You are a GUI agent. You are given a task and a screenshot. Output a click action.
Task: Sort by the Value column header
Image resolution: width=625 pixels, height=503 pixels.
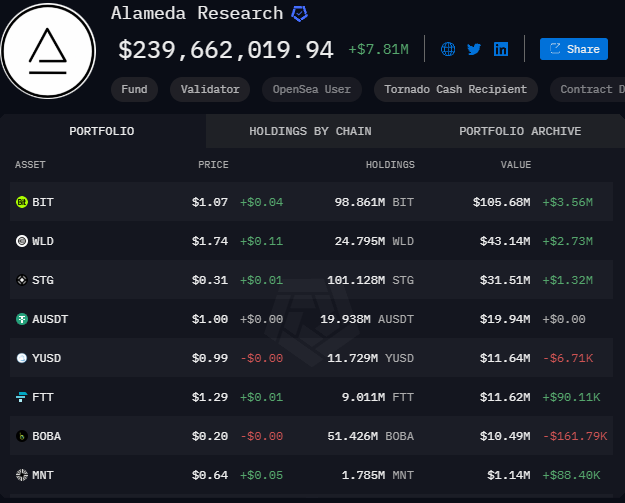[x=516, y=165]
